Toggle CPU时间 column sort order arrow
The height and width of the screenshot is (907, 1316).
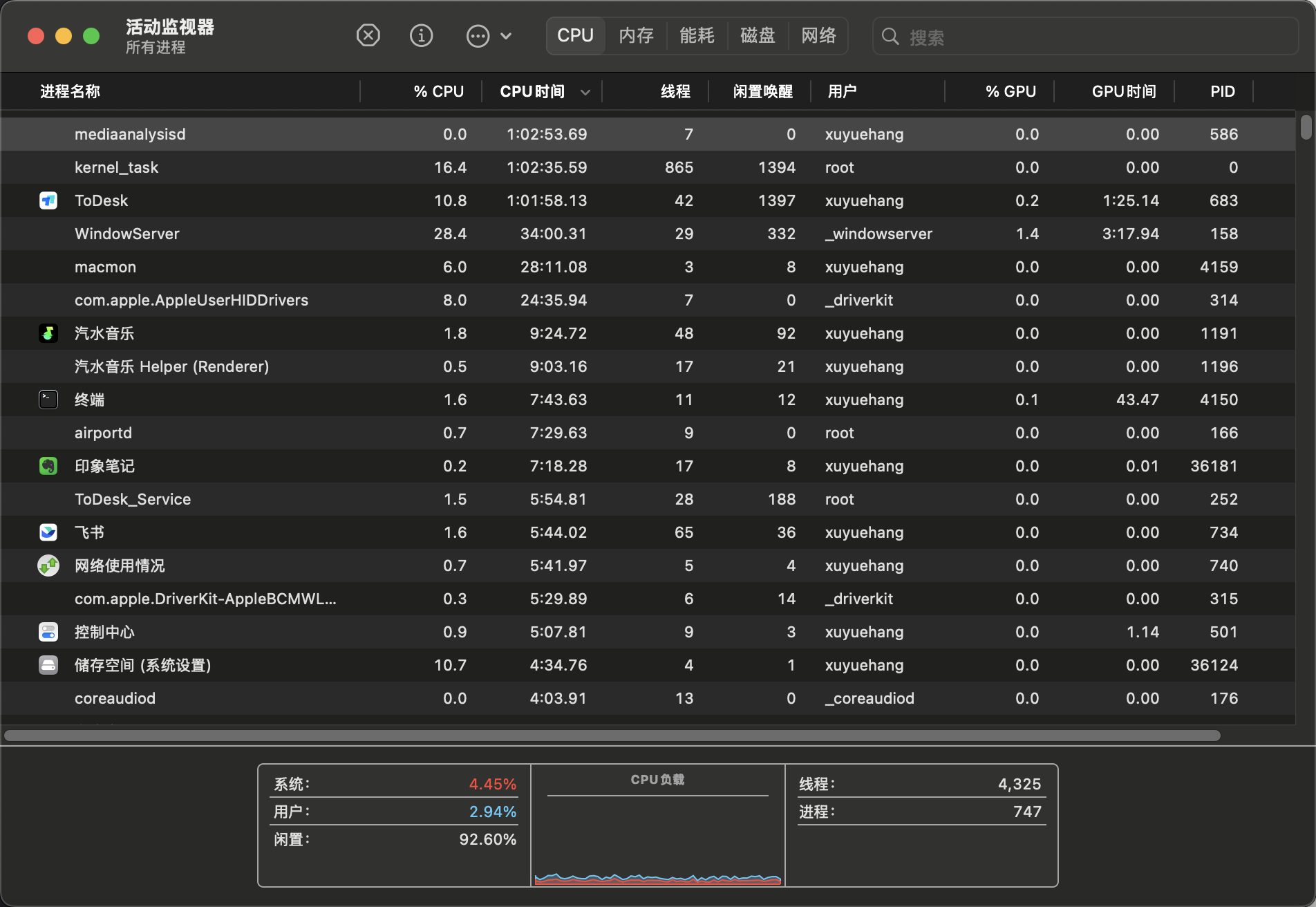click(585, 92)
